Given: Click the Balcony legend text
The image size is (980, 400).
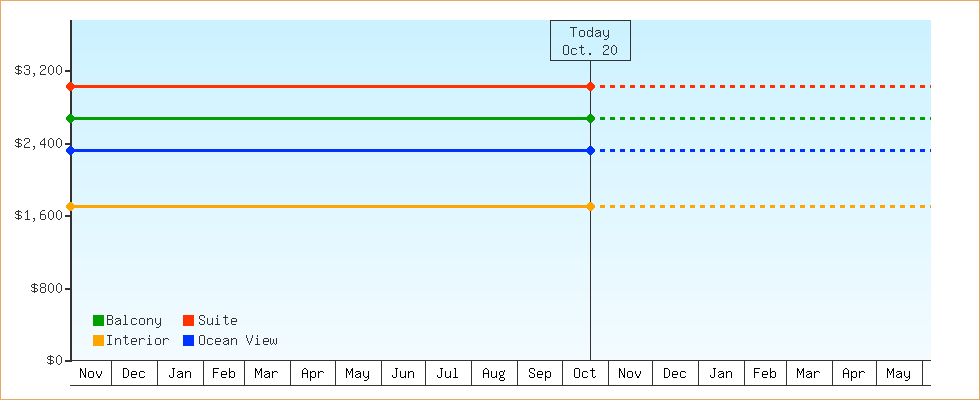Looking at the screenshot, I should pos(133,321).
